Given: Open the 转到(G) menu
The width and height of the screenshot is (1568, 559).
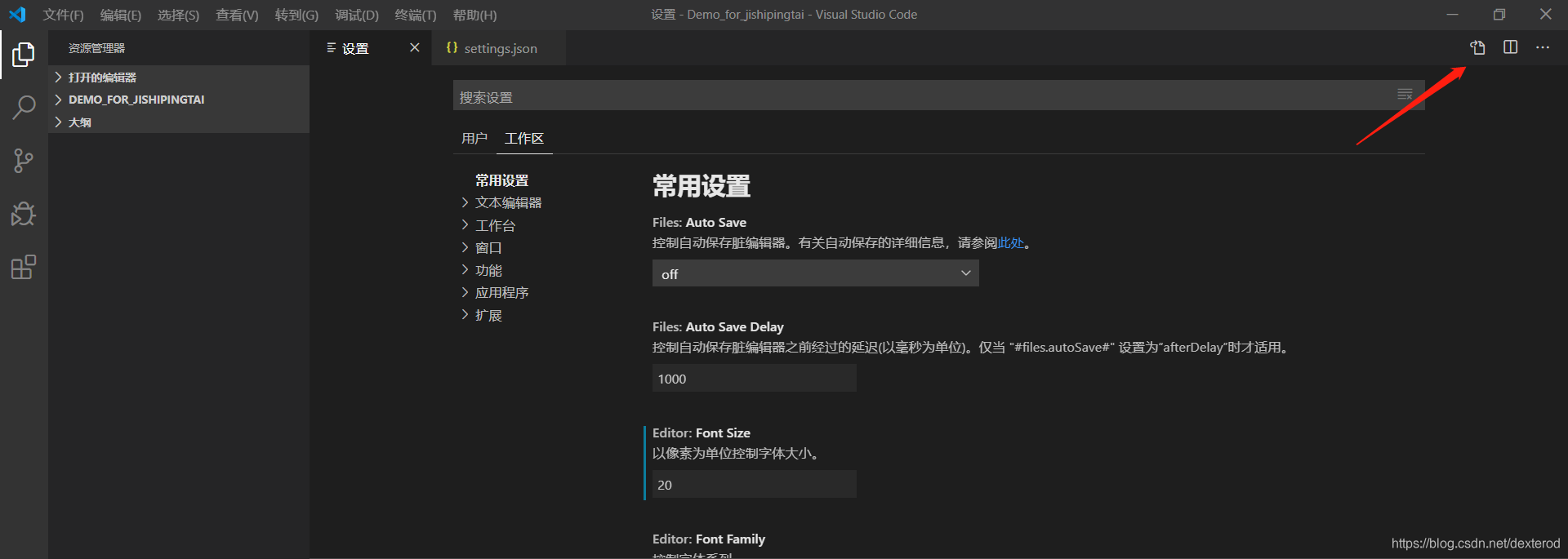Looking at the screenshot, I should click(296, 15).
